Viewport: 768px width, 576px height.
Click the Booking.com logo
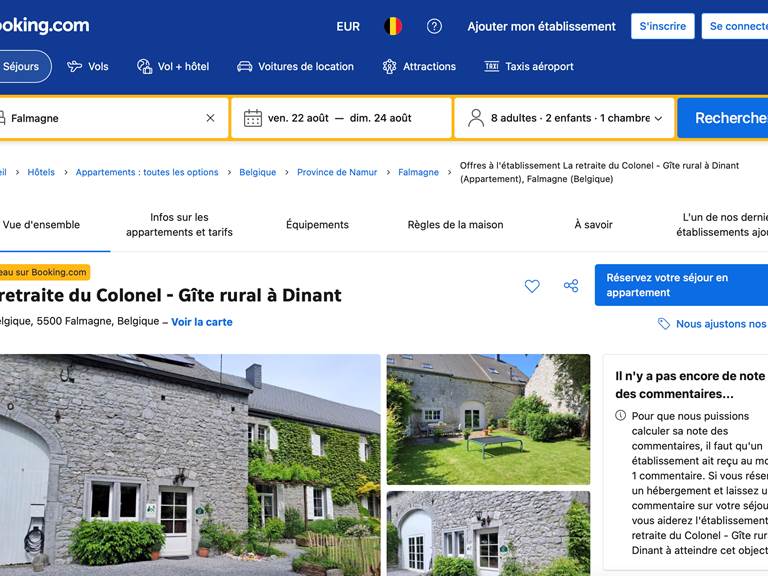pos(45,25)
